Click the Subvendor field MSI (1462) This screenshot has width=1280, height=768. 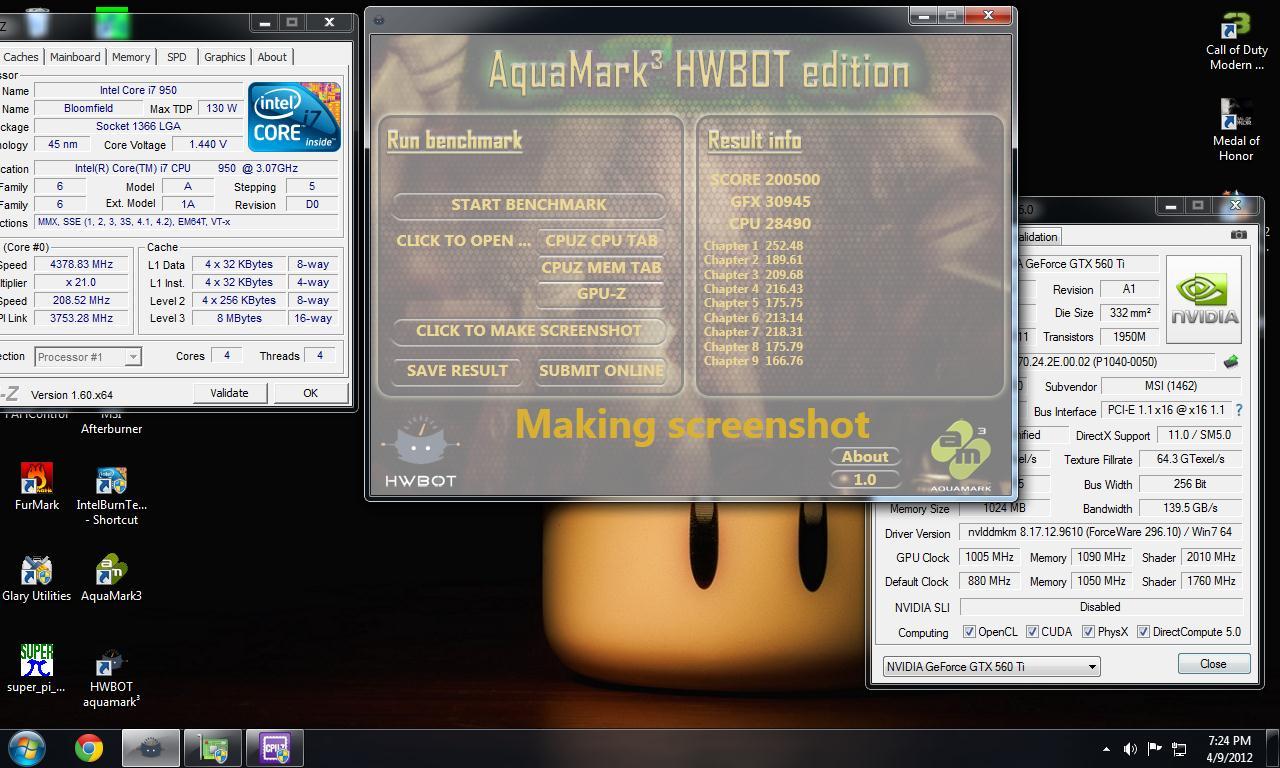[1169, 386]
